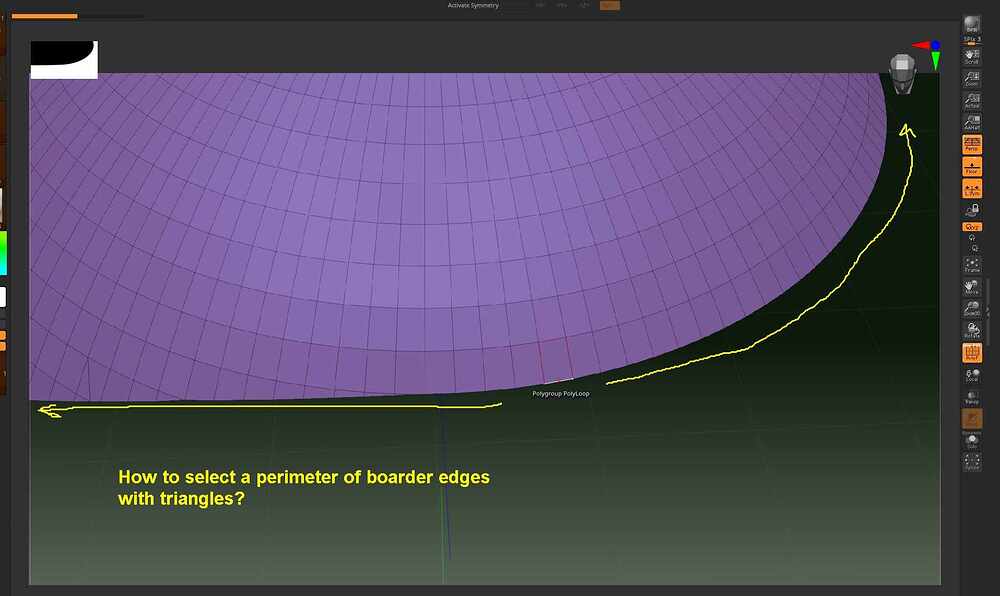The height and width of the screenshot is (596, 1000).
Task: Click the Actual size button
Action: point(971,100)
